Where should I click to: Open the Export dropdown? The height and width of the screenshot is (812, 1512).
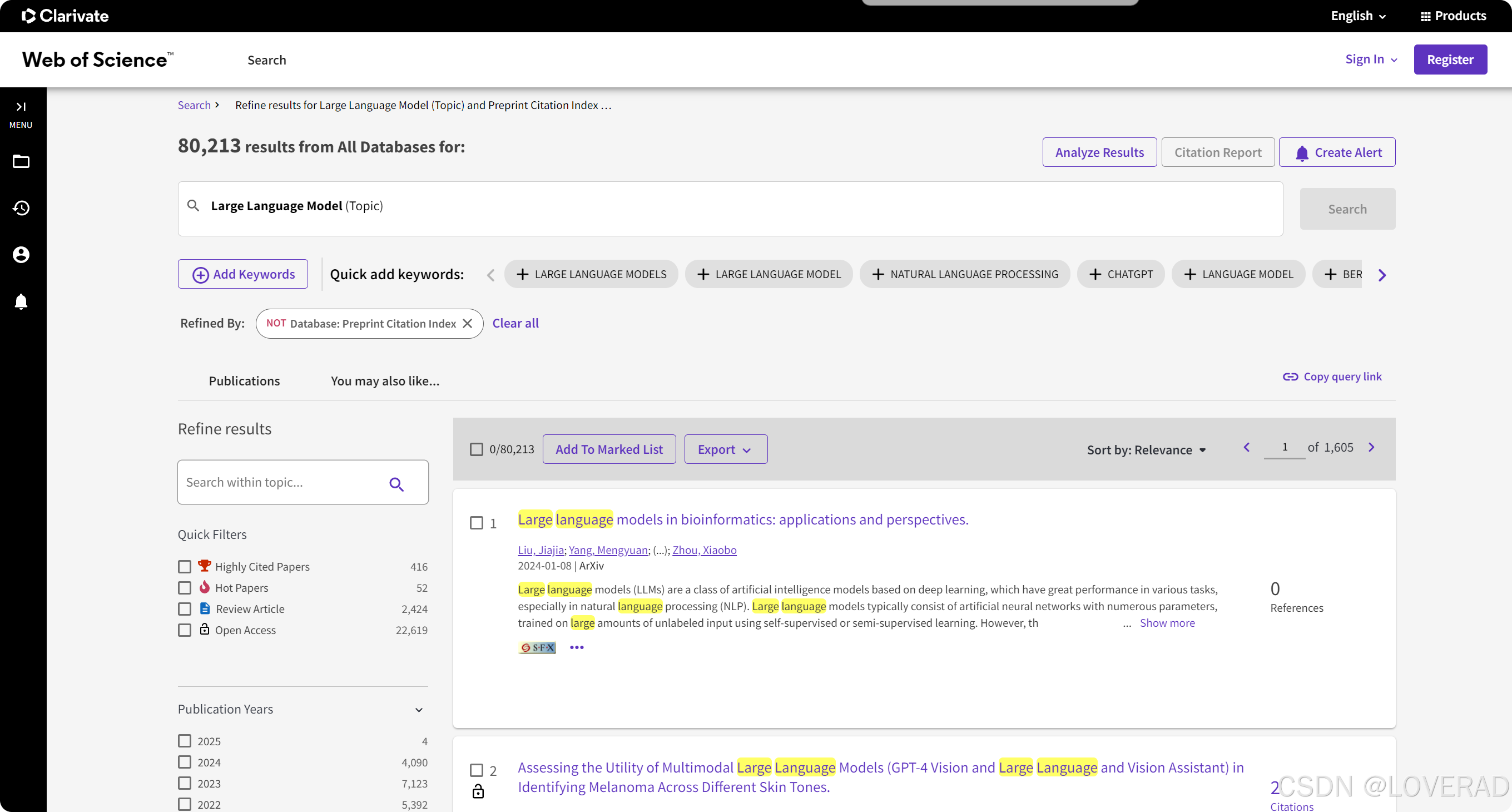tap(725, 449)
